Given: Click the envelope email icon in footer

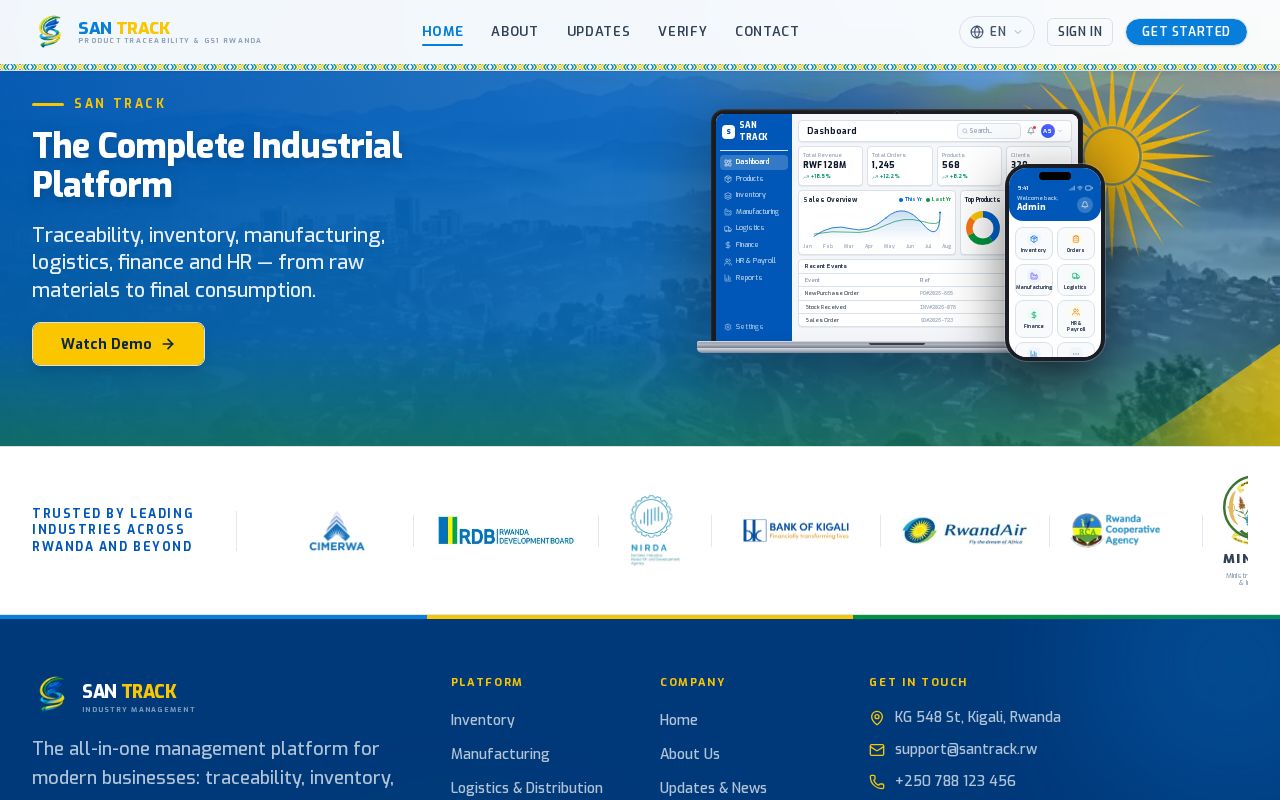Looking at the screenshot, I should 877,750.
